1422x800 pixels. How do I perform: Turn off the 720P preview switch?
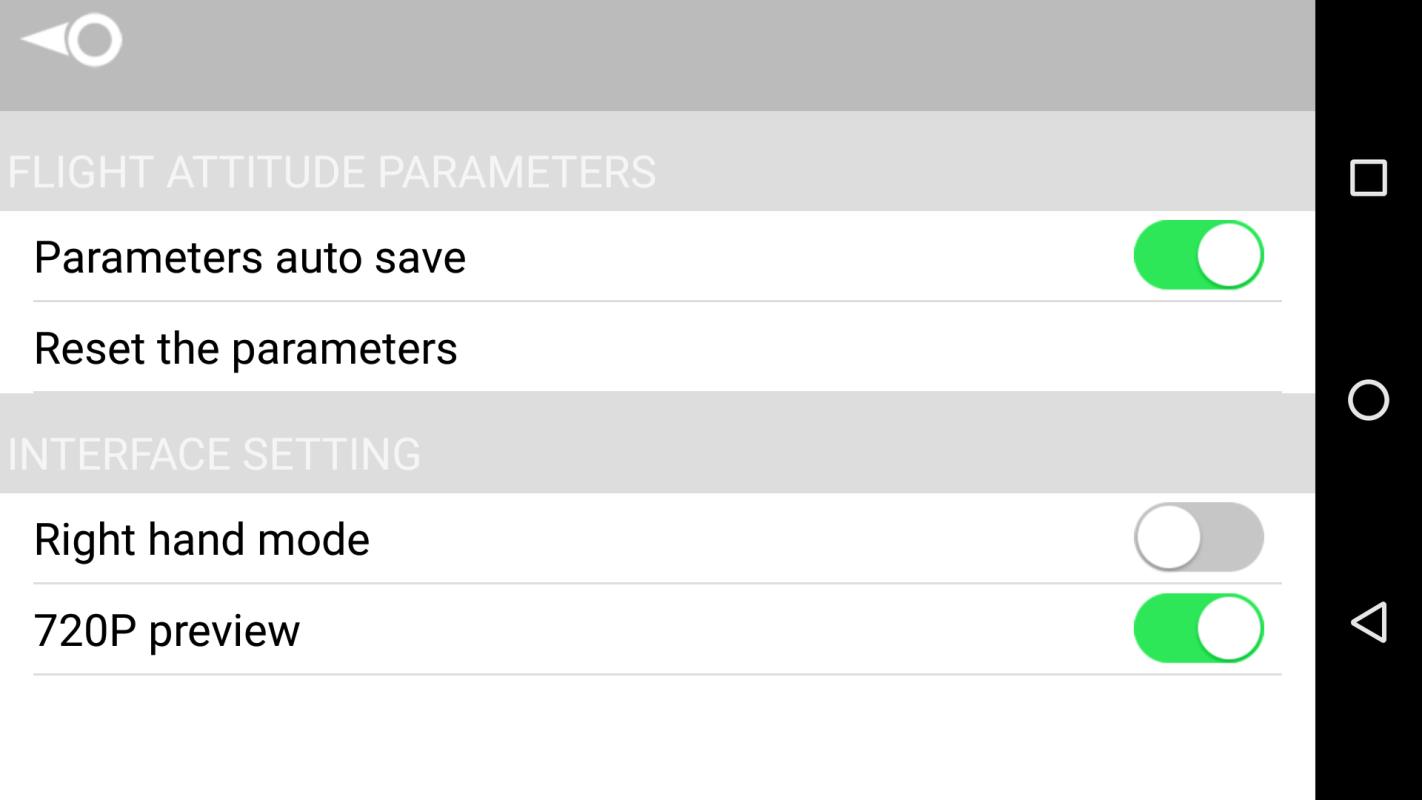tap(1198, 629)
